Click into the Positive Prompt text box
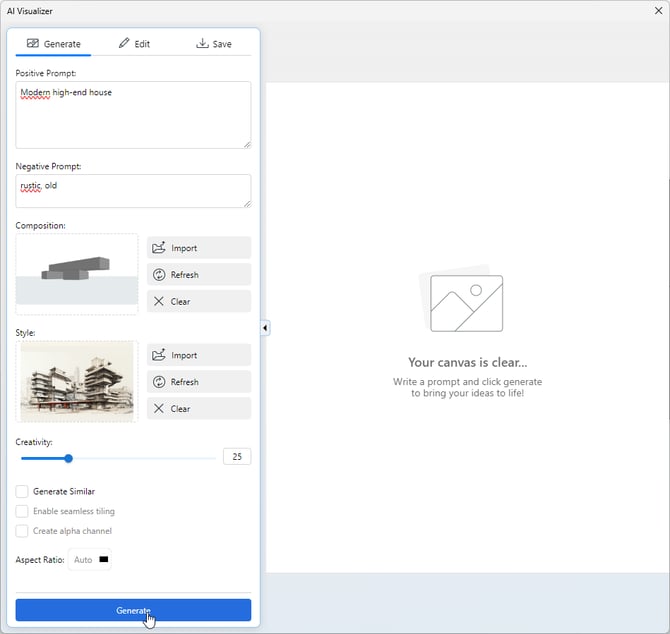670x634 pixels. [133, 115]
